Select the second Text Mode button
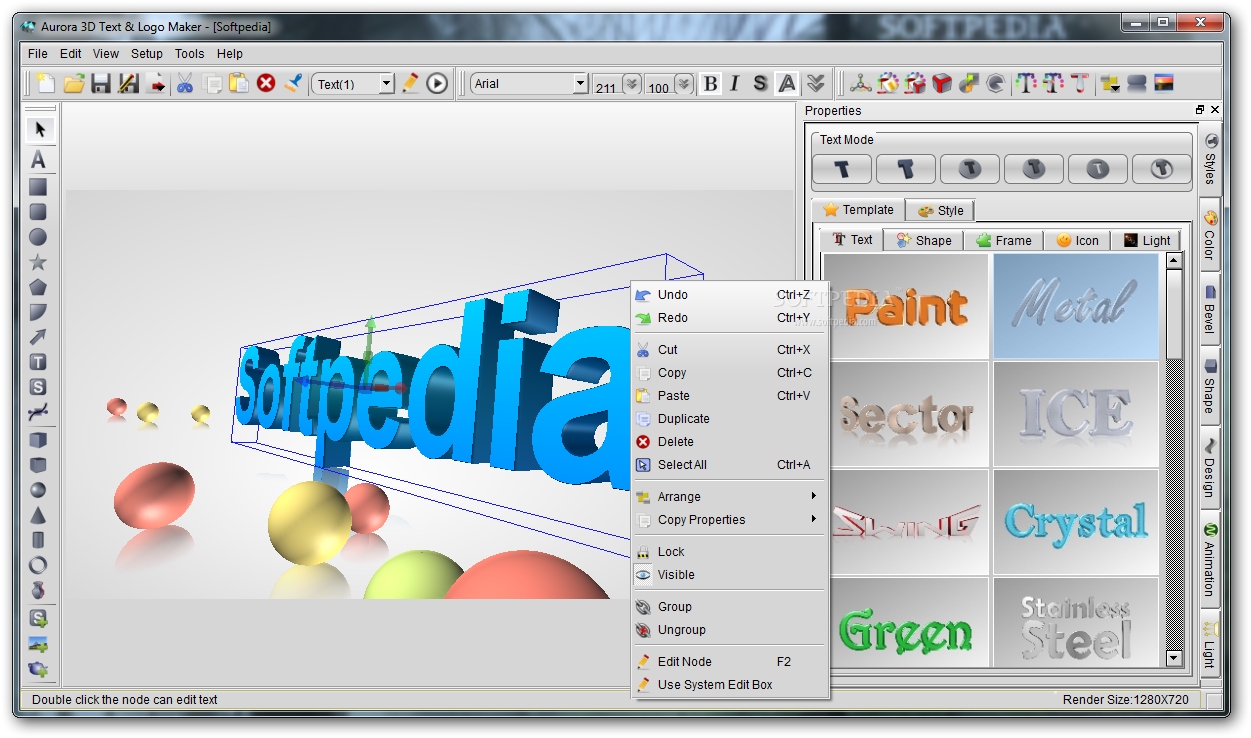The width and height of the screenshot is (1251, 738). [x=906, y=169]
